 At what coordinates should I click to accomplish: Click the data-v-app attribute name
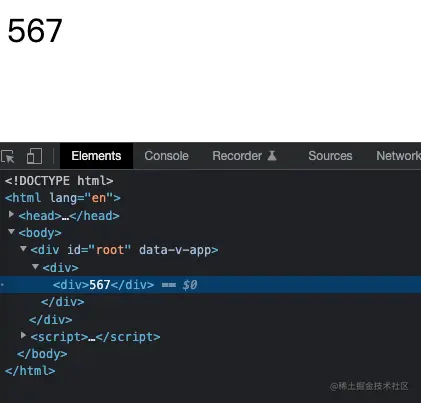pyautogui.click(x=175, y=250)
